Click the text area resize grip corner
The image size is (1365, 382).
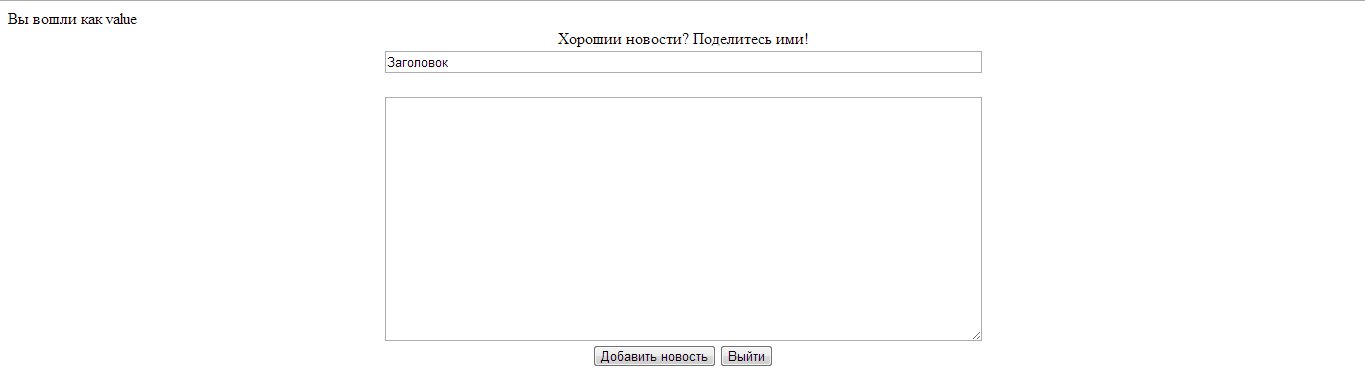pos(976,335)
